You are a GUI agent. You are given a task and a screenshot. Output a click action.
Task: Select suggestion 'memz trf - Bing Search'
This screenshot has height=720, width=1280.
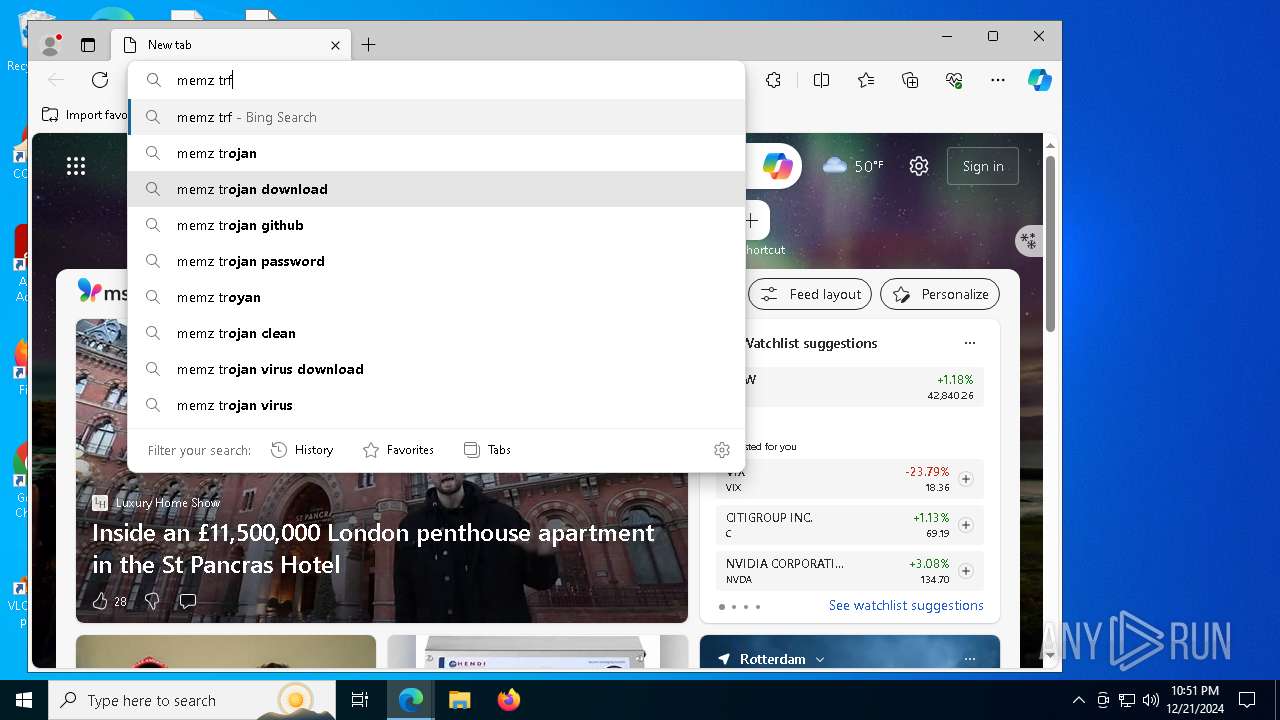coord(437,117)
